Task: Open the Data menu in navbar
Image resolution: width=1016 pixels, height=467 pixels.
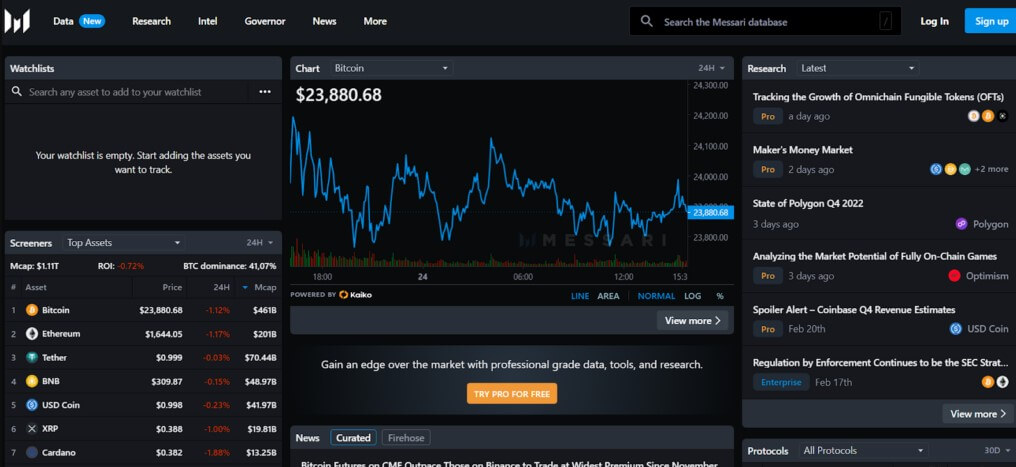Action: (63, 21)
